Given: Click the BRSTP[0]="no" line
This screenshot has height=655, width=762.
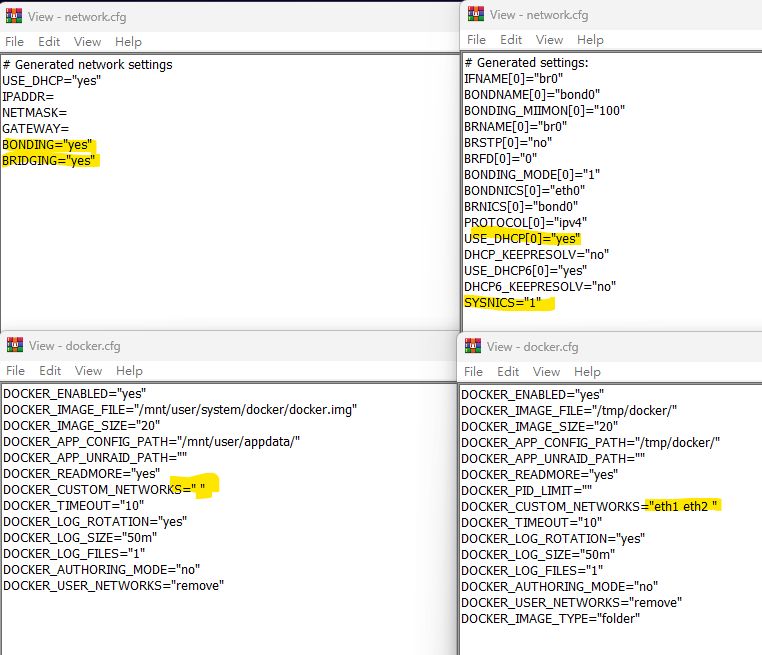Looking at the screenshot, I should pos(508,143).
